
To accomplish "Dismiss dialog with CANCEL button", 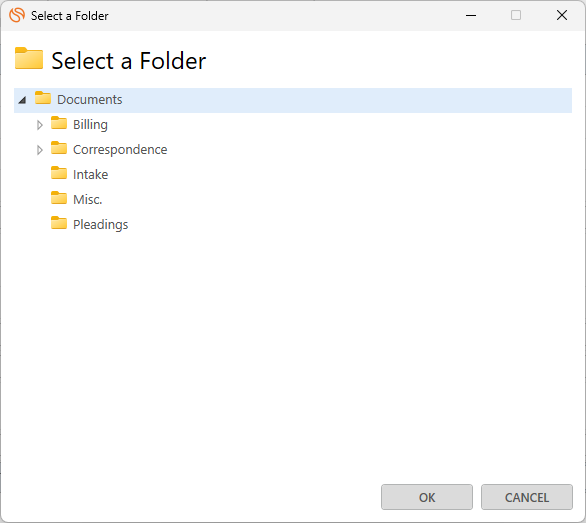I will pyautogui.click(x=527, y=497).
